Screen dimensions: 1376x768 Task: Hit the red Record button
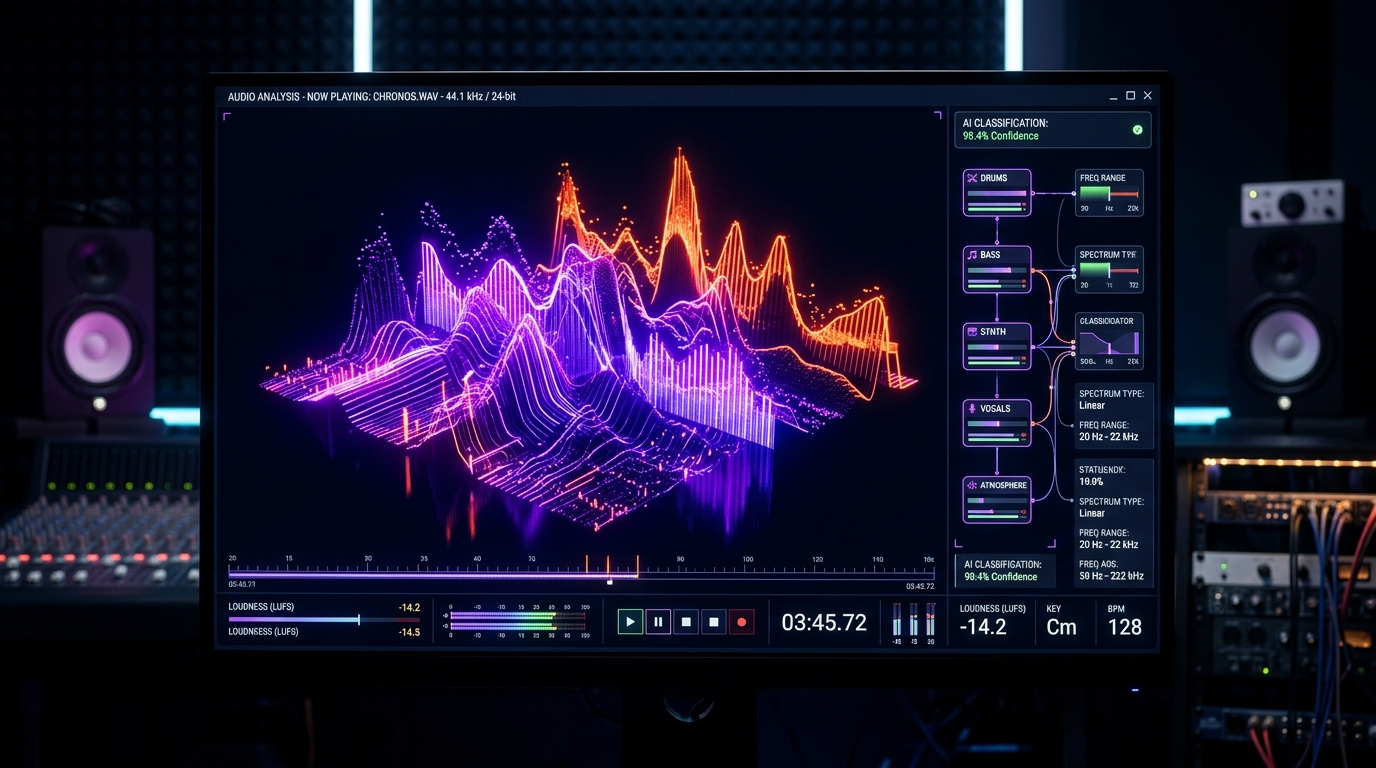[741, 622]
